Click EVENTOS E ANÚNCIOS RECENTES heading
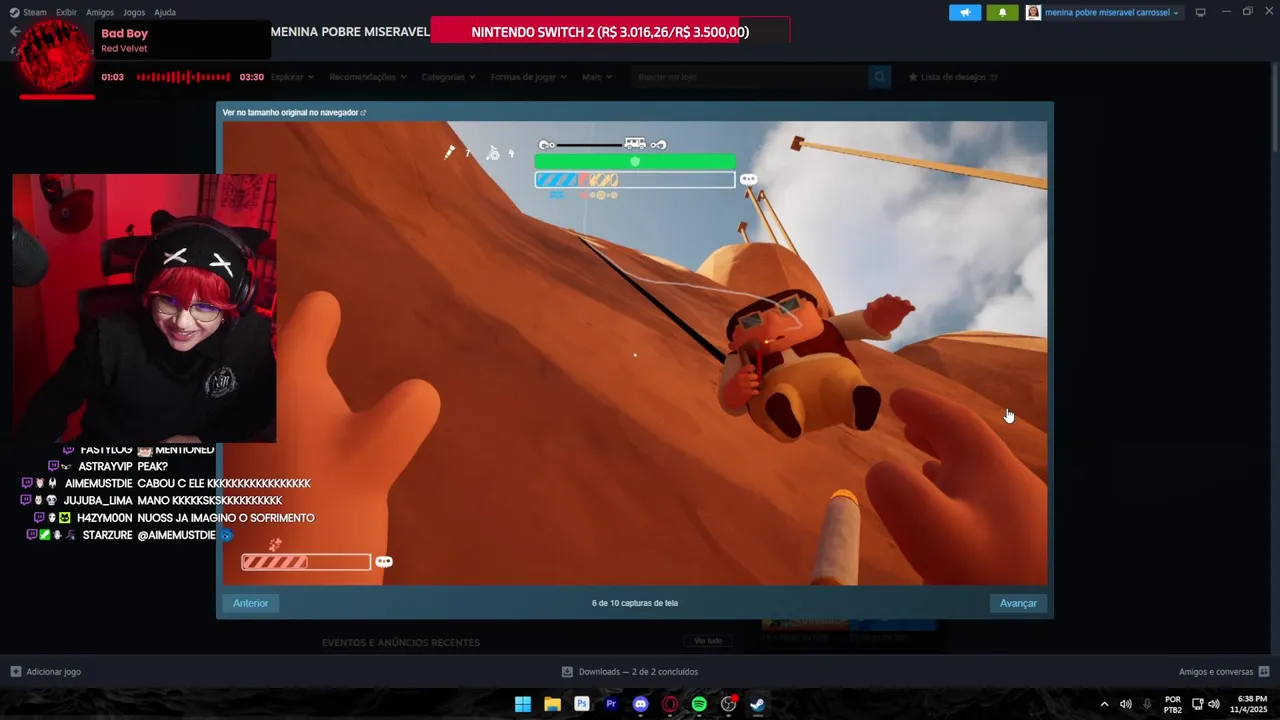 tap(401, 643)
